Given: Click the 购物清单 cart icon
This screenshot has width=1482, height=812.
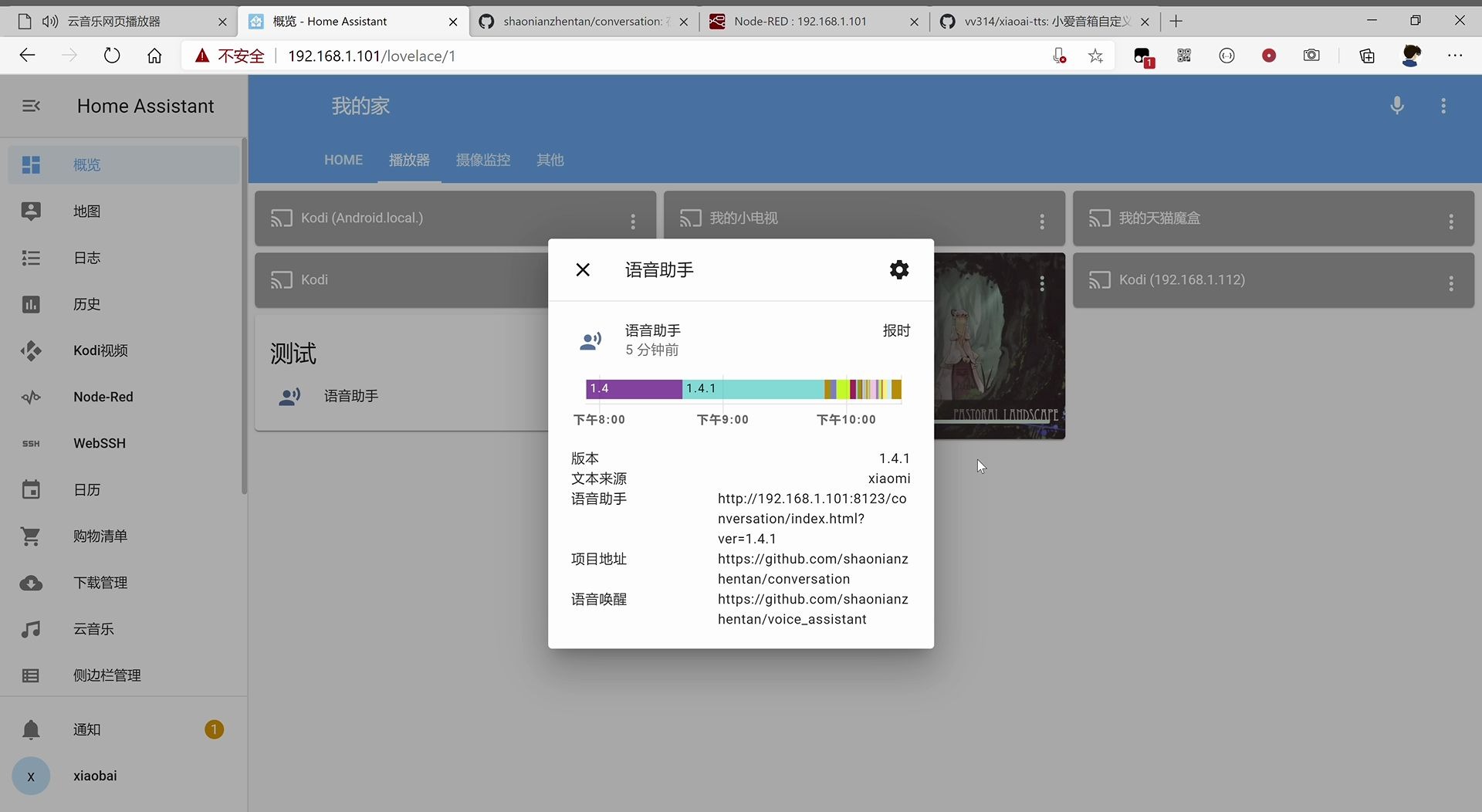Looking at the screenshot, I should coord(31,536).
